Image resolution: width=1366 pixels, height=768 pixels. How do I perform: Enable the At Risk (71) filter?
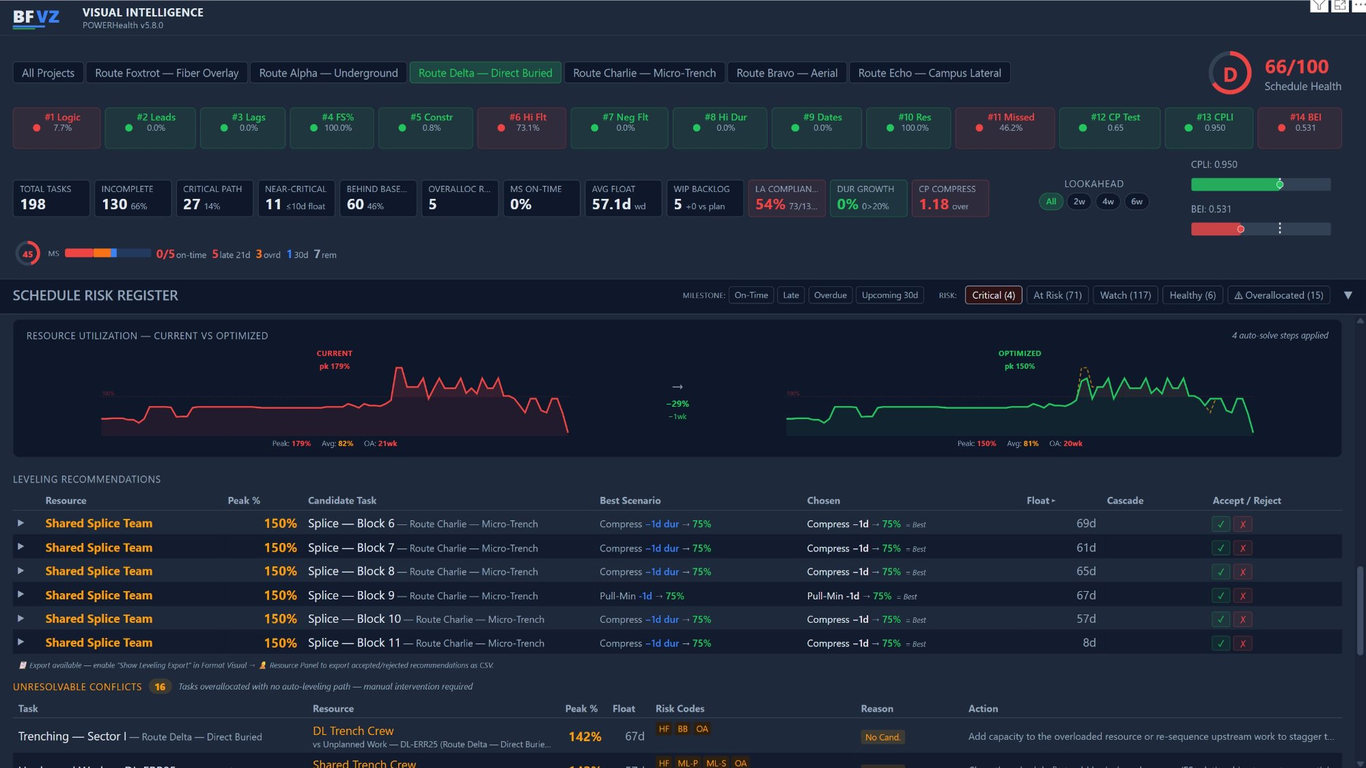click(x=1057, y=295)
